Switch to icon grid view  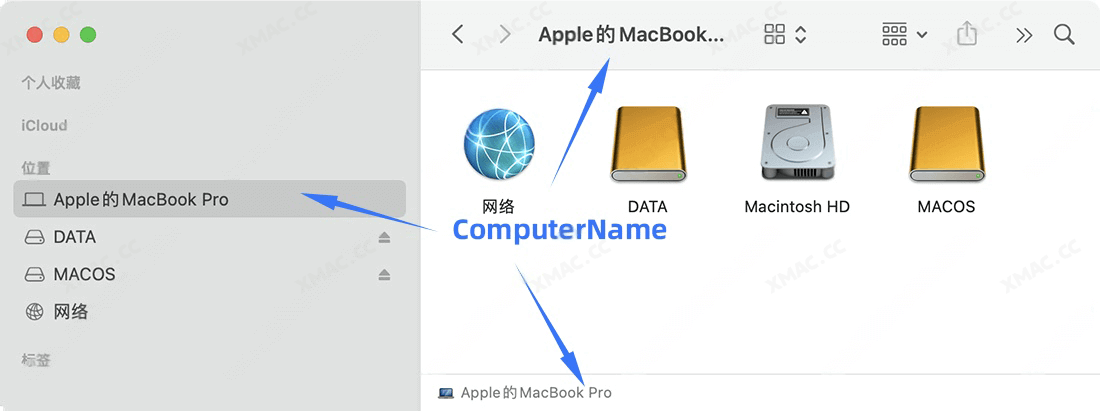(x=774, y=34)
